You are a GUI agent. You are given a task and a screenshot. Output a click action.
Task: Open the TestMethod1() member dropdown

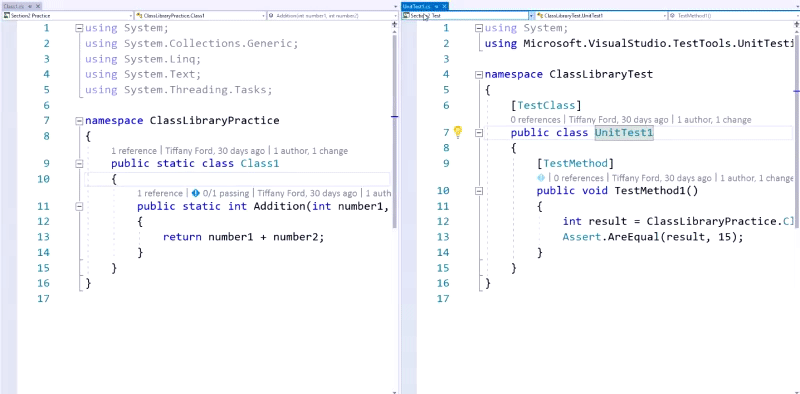pyautogui.click(x=733, y=16)
